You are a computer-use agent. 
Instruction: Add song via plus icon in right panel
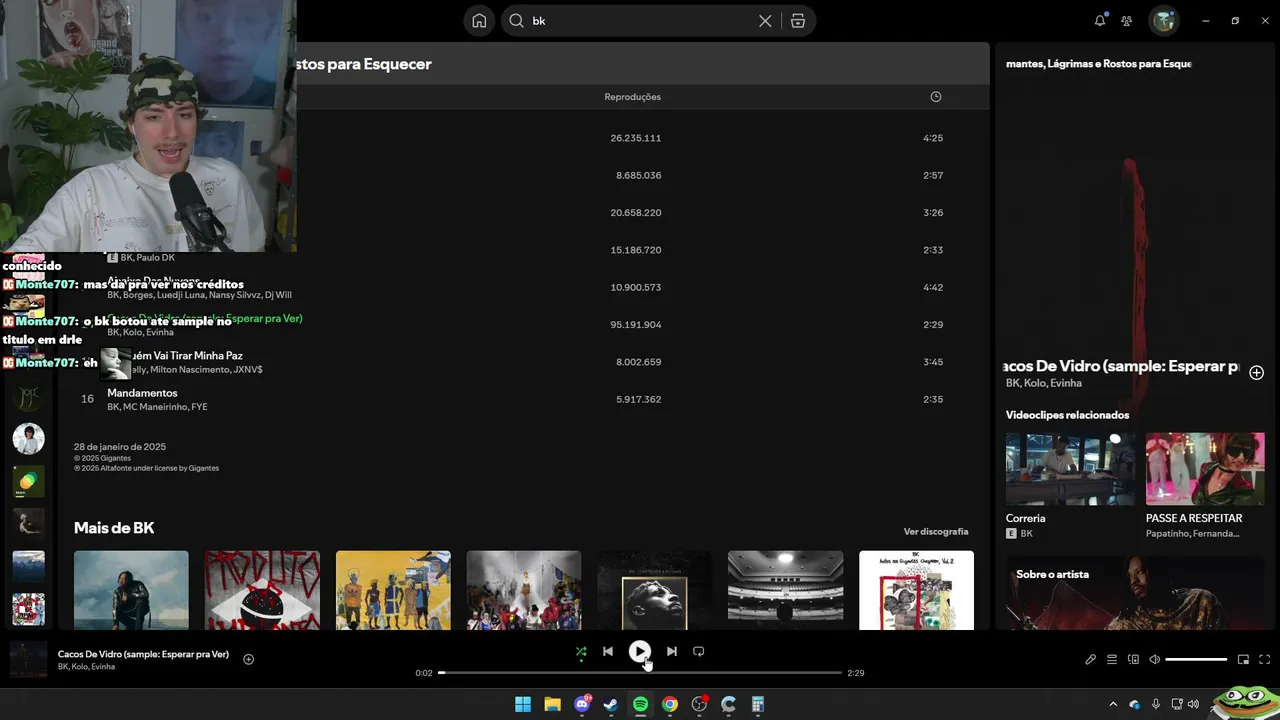(x=1257, y=372)
